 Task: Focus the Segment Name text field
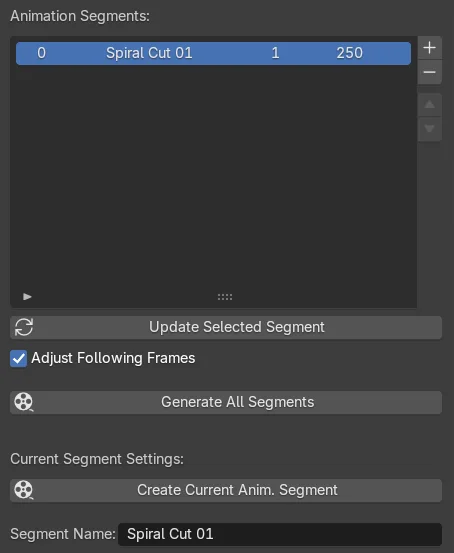[280, 534]
